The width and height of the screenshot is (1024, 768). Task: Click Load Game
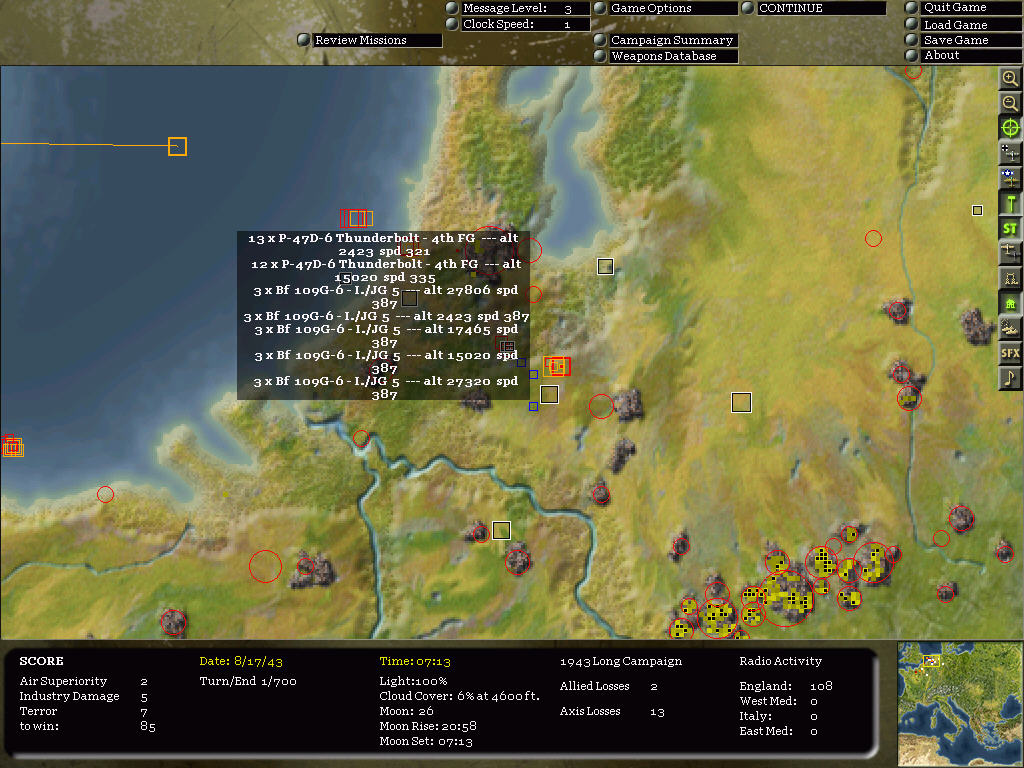point(963,25)
